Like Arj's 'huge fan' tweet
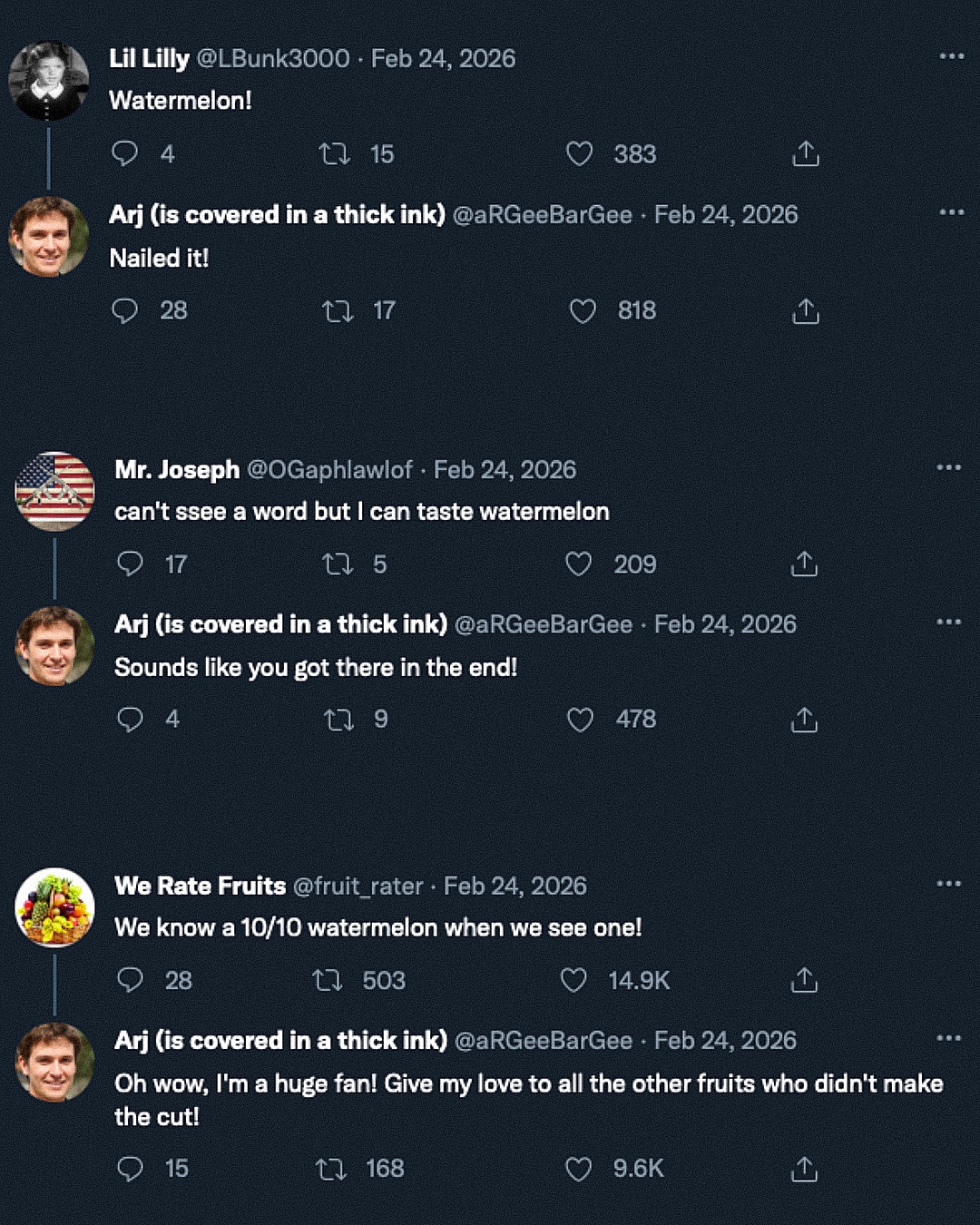 click(x=578, y=1169)
